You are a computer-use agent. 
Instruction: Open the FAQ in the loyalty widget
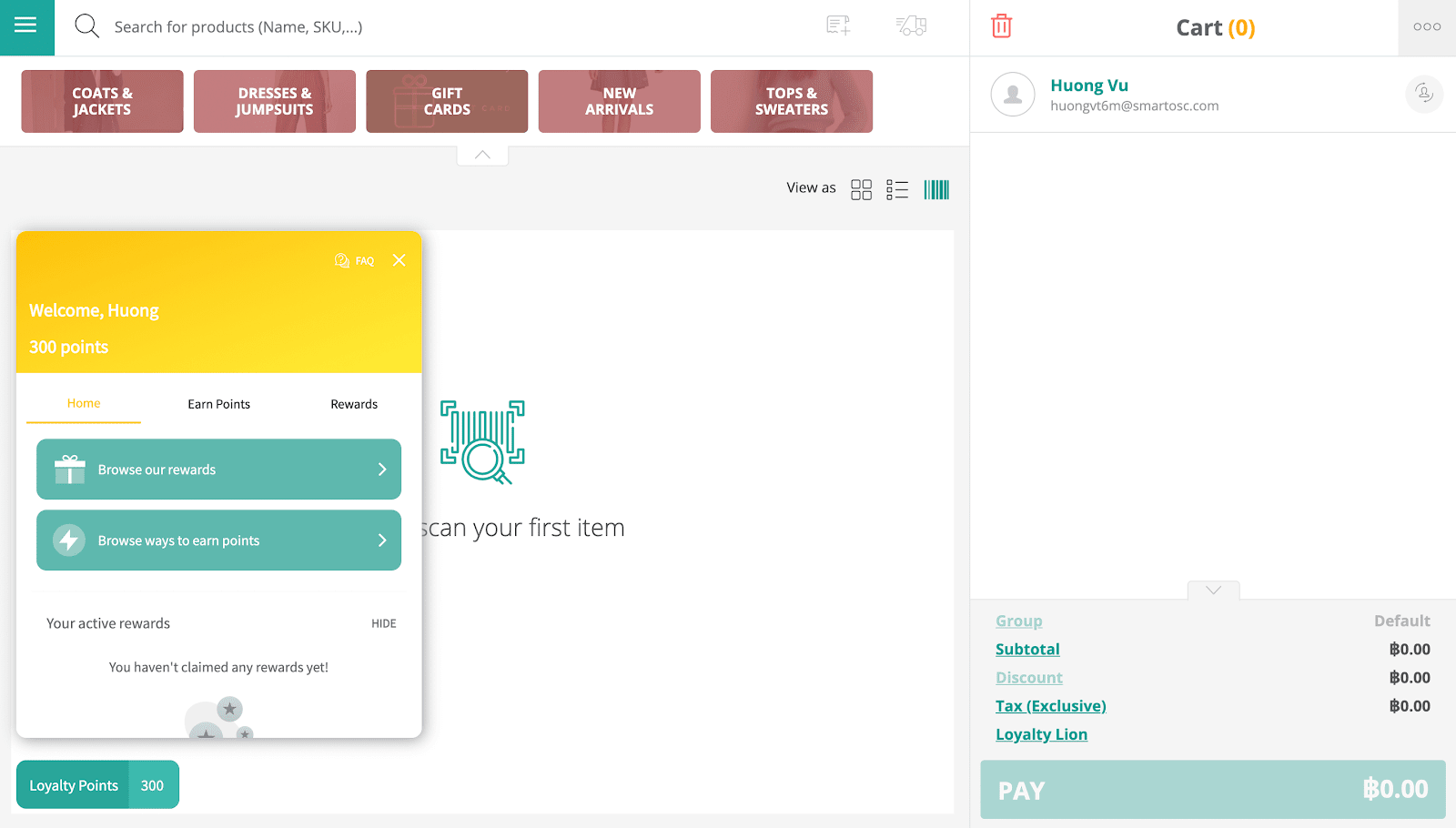coord(355,261)
